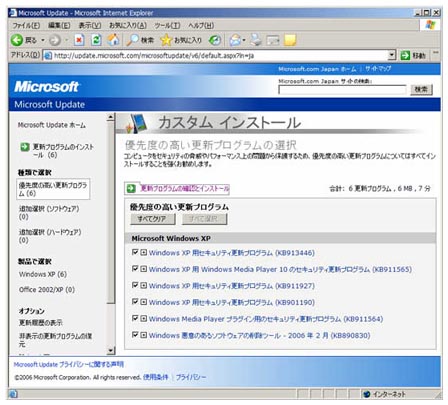The height and width of the screenshot is (405, 448).
Task: Expand details for KB890830 removal tool
Action: point(143,335)
